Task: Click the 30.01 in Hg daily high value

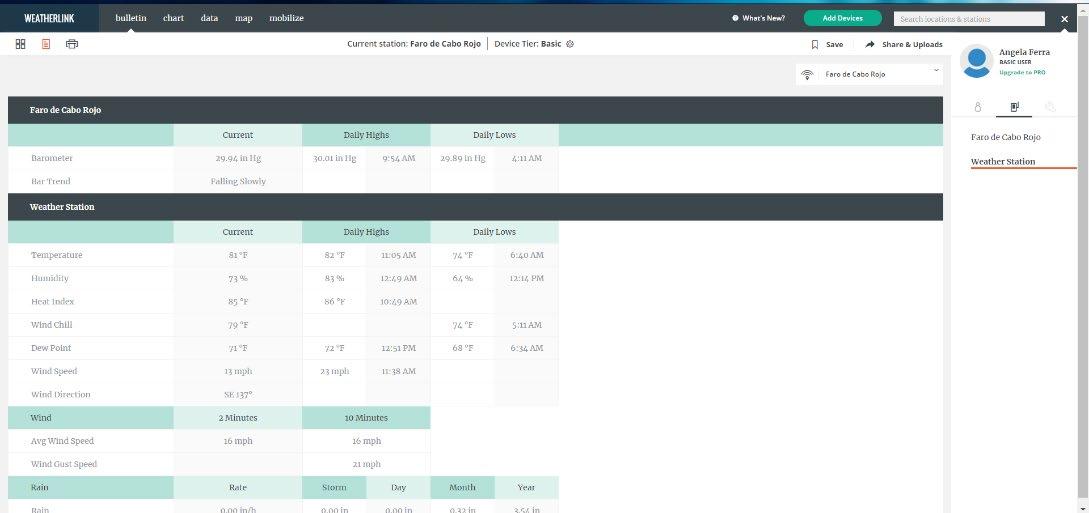Action: 334,158
